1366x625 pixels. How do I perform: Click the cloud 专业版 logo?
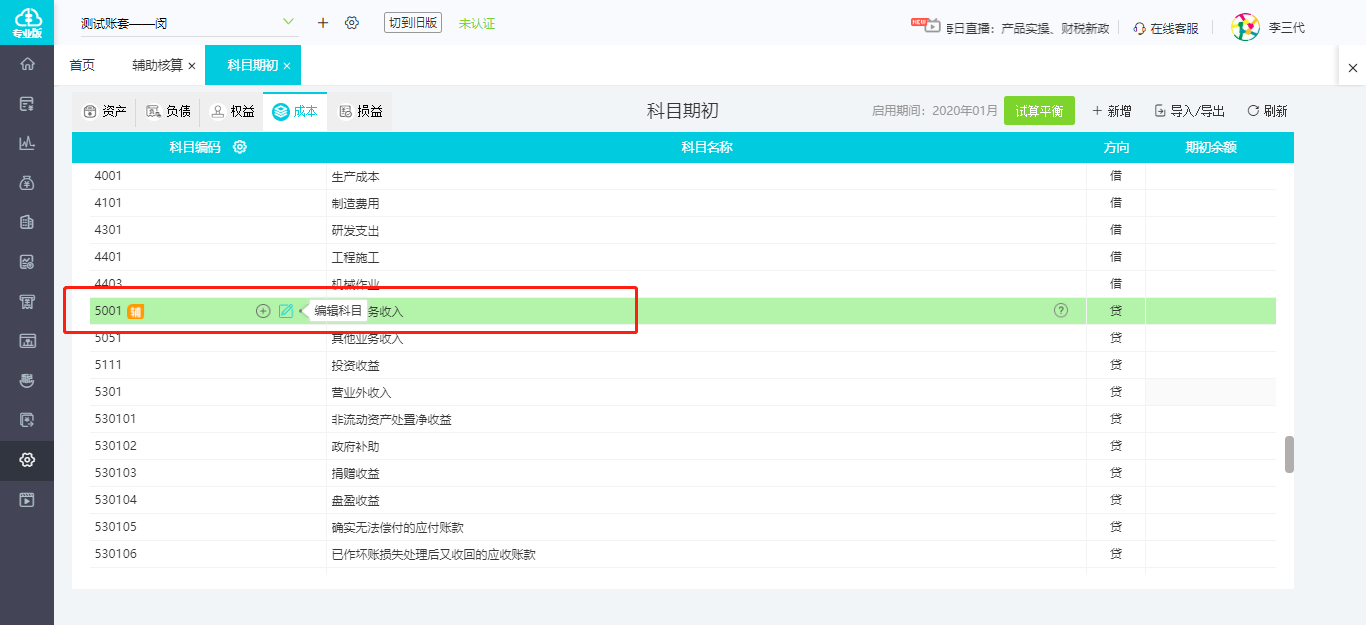[x=27, y=23]
